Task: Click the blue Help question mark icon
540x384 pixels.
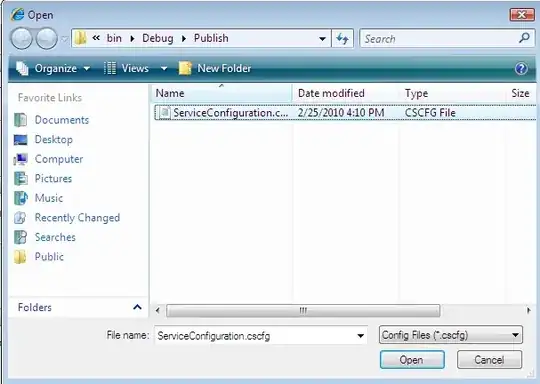Action: tap(521, 69)
